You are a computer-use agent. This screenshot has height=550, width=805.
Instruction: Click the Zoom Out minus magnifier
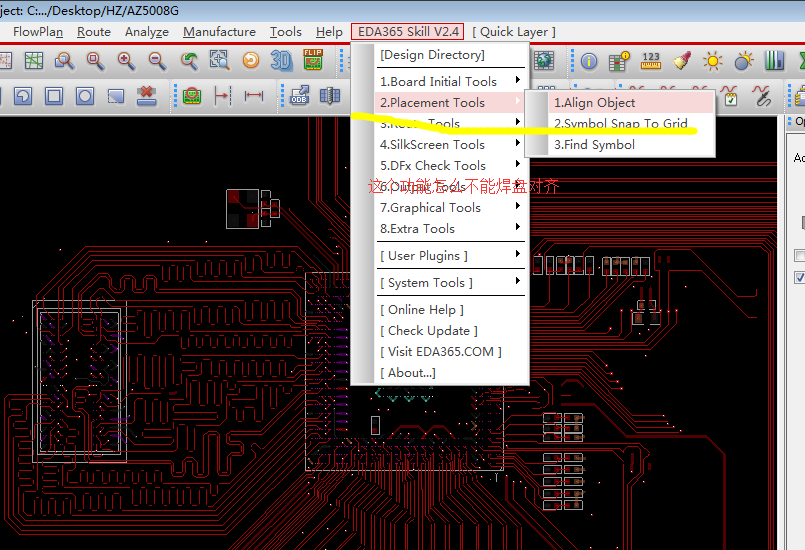click(157, 61)
